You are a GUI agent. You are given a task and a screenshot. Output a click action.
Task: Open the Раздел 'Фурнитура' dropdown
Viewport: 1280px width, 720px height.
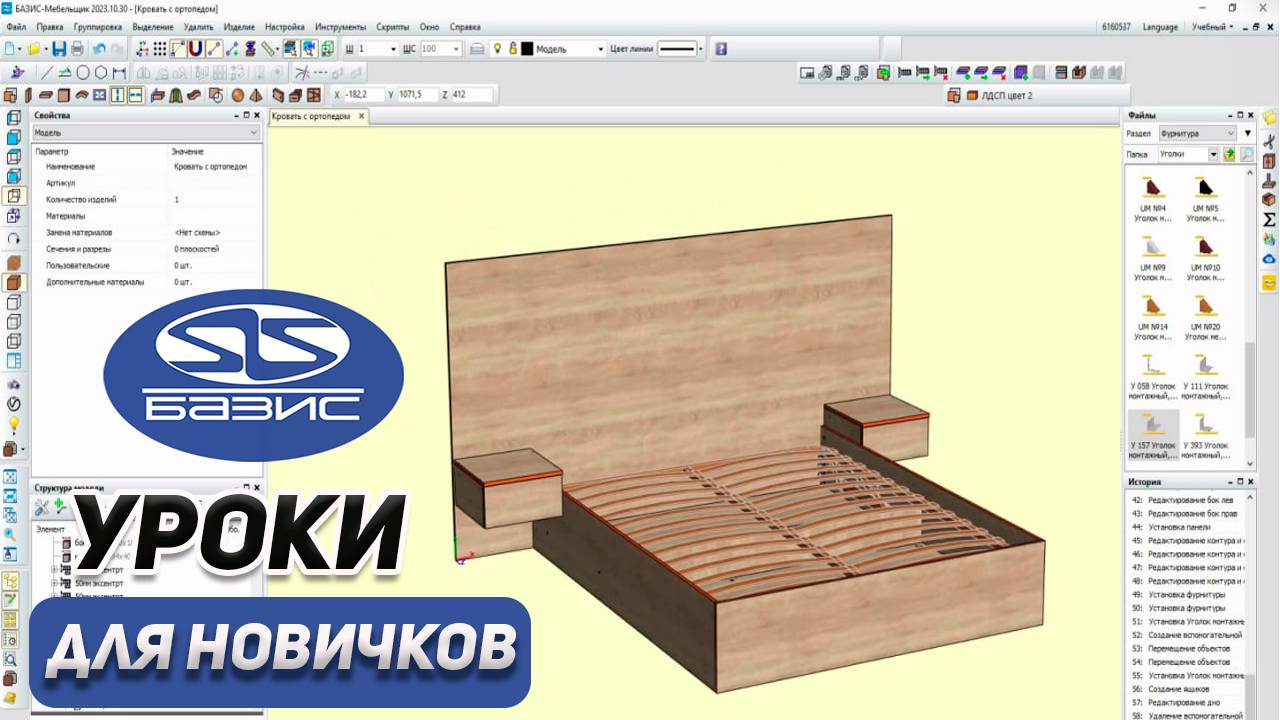pyautogui.click(x=1198, y=133)
